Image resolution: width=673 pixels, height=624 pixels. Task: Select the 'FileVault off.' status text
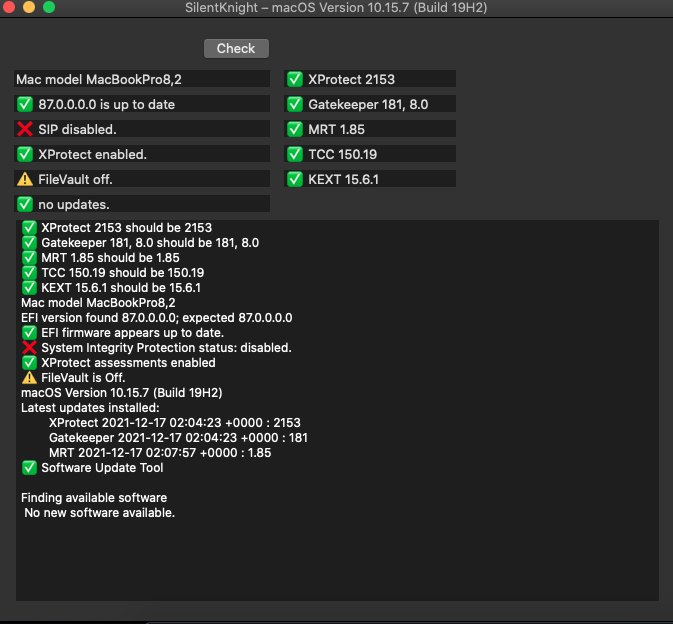click(75, 179)
